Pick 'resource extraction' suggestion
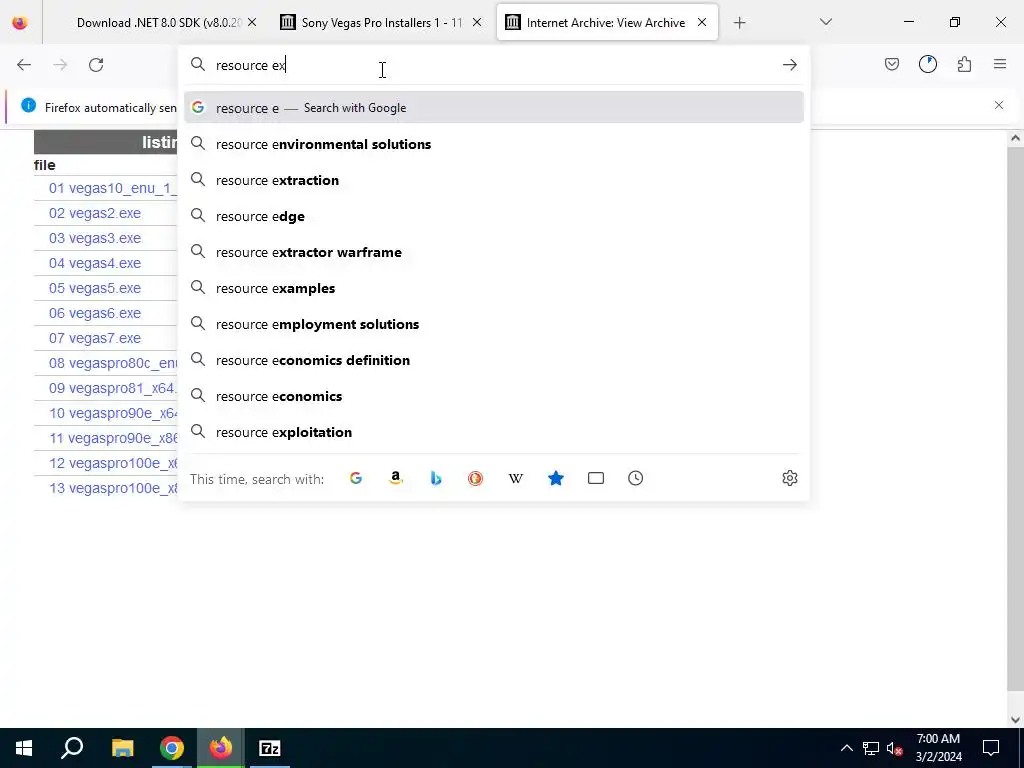The height and width of the screenshot is (768, 1024). coord(494,180)
